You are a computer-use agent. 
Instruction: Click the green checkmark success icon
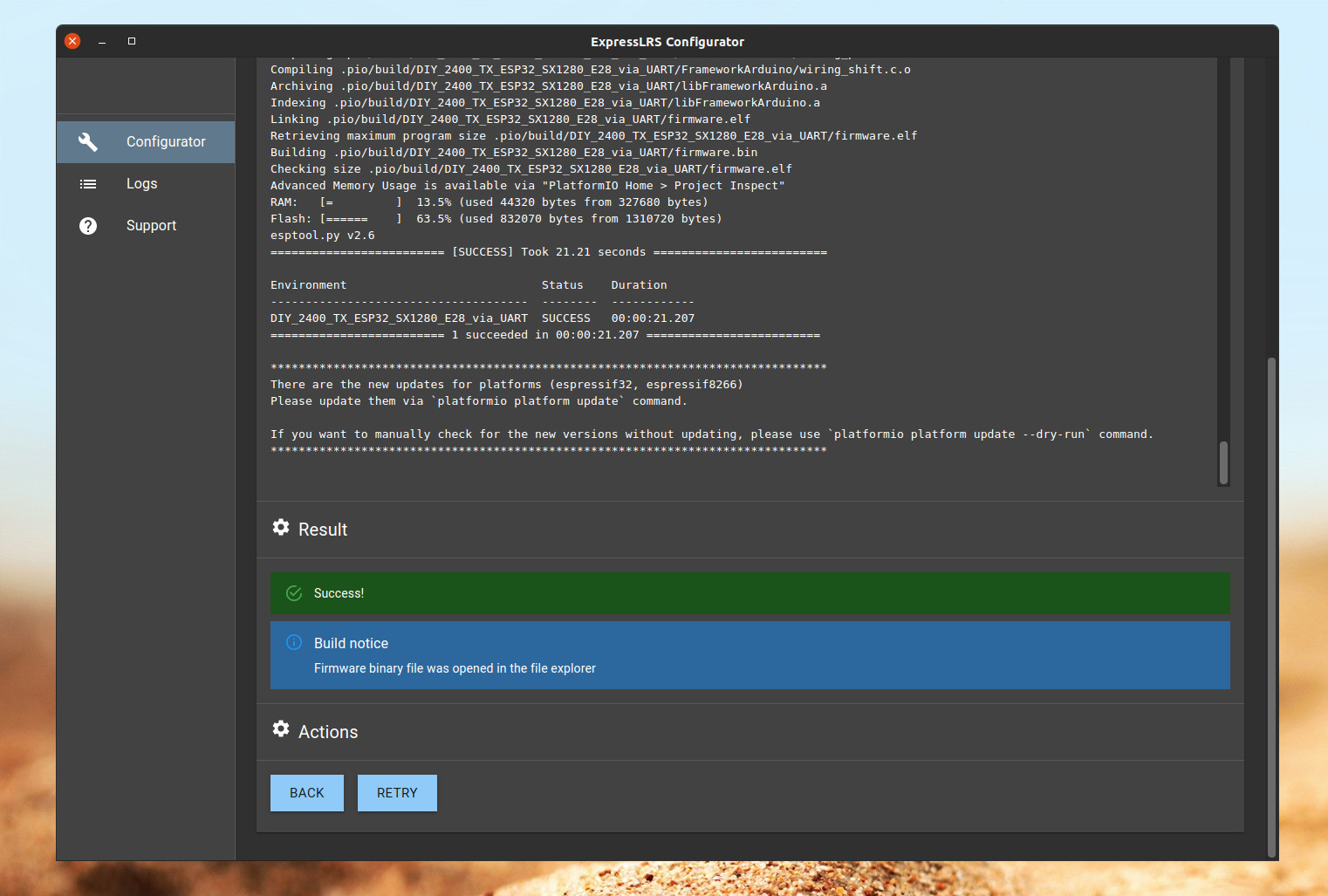pos(294,593)
